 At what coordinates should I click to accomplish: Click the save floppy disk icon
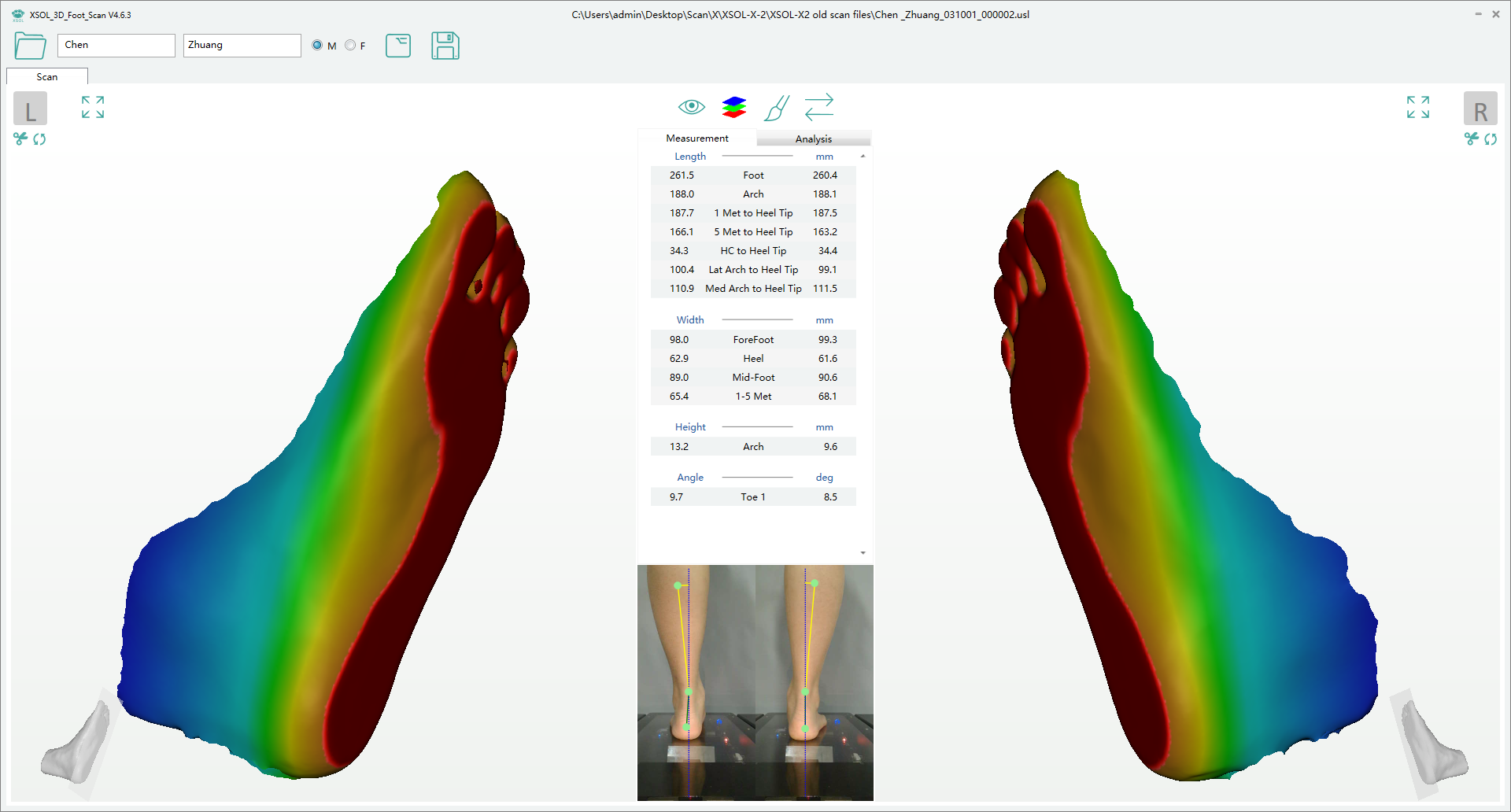pos(445,46)
